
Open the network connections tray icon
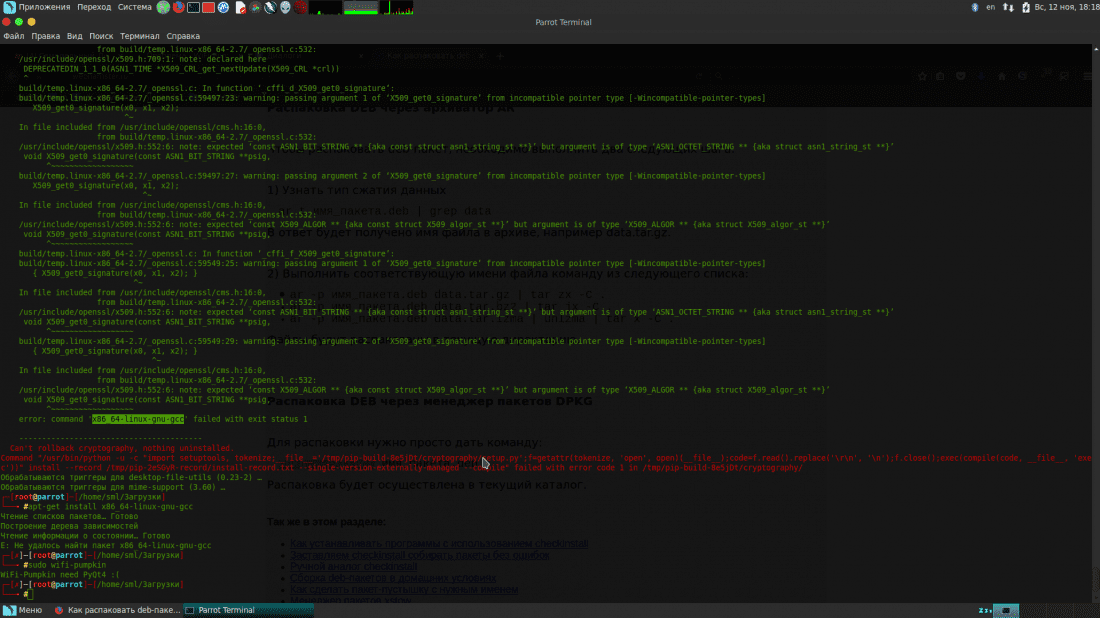[1008, 7]
